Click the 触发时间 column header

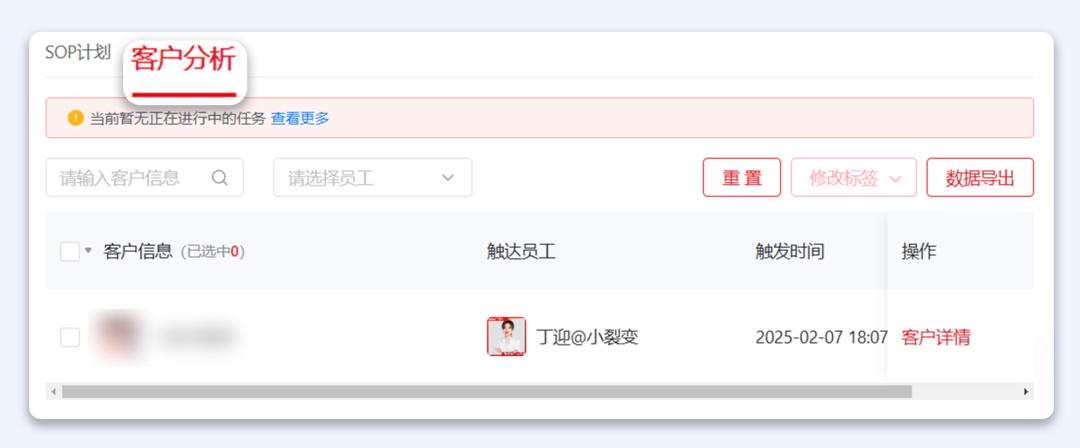point(789,251)
